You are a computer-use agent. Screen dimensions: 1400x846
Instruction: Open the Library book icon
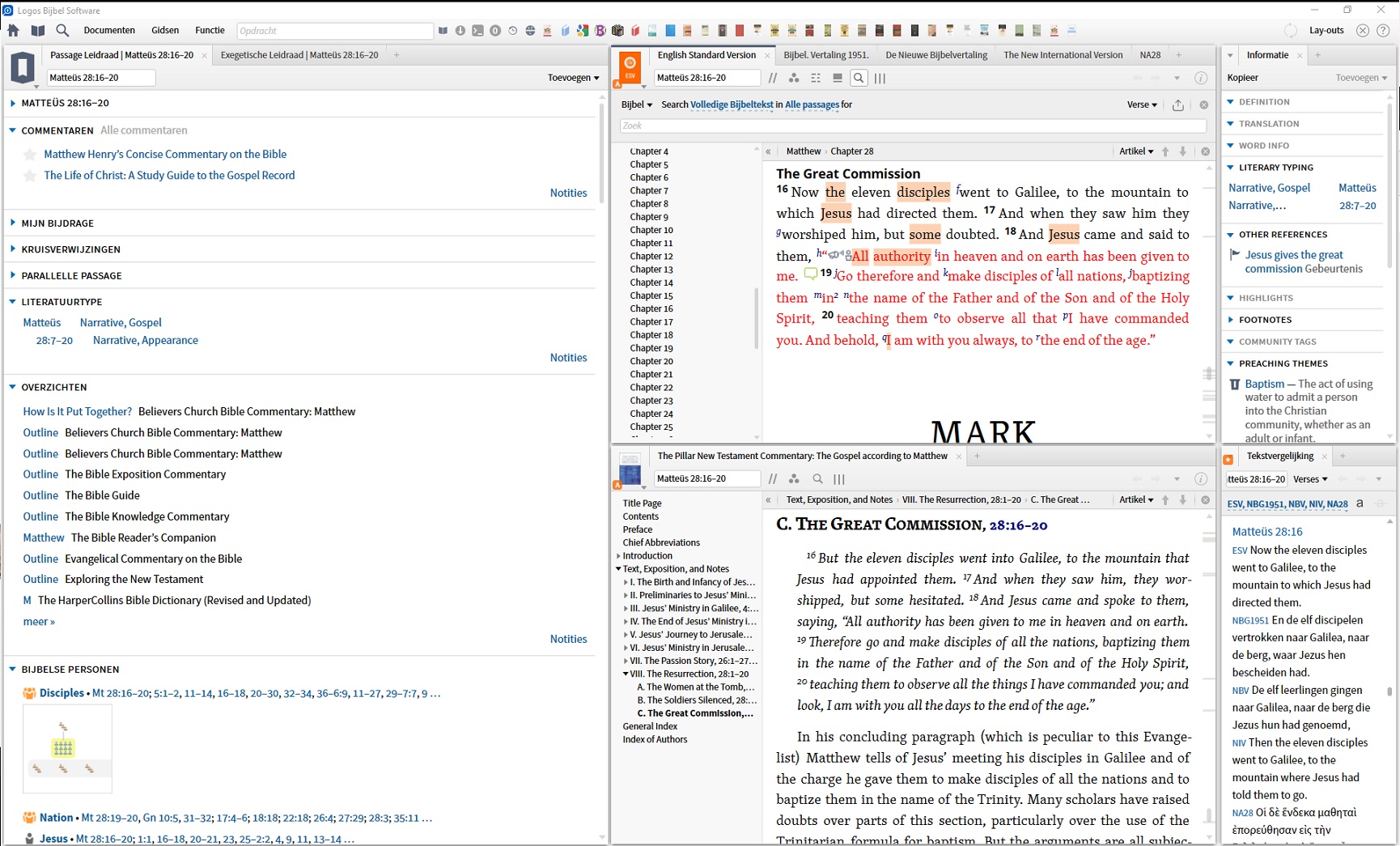[38, 31]
